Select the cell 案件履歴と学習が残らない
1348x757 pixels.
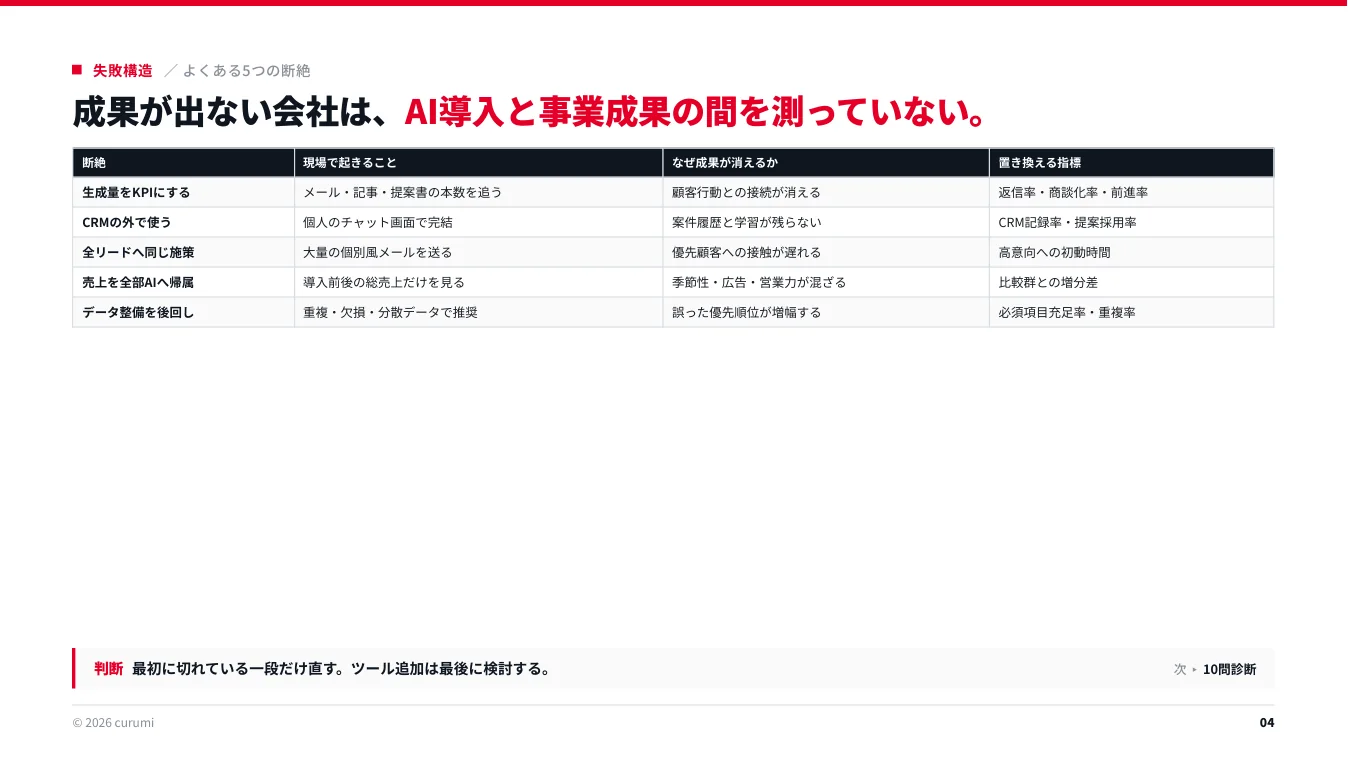click(x=826, y=222)
